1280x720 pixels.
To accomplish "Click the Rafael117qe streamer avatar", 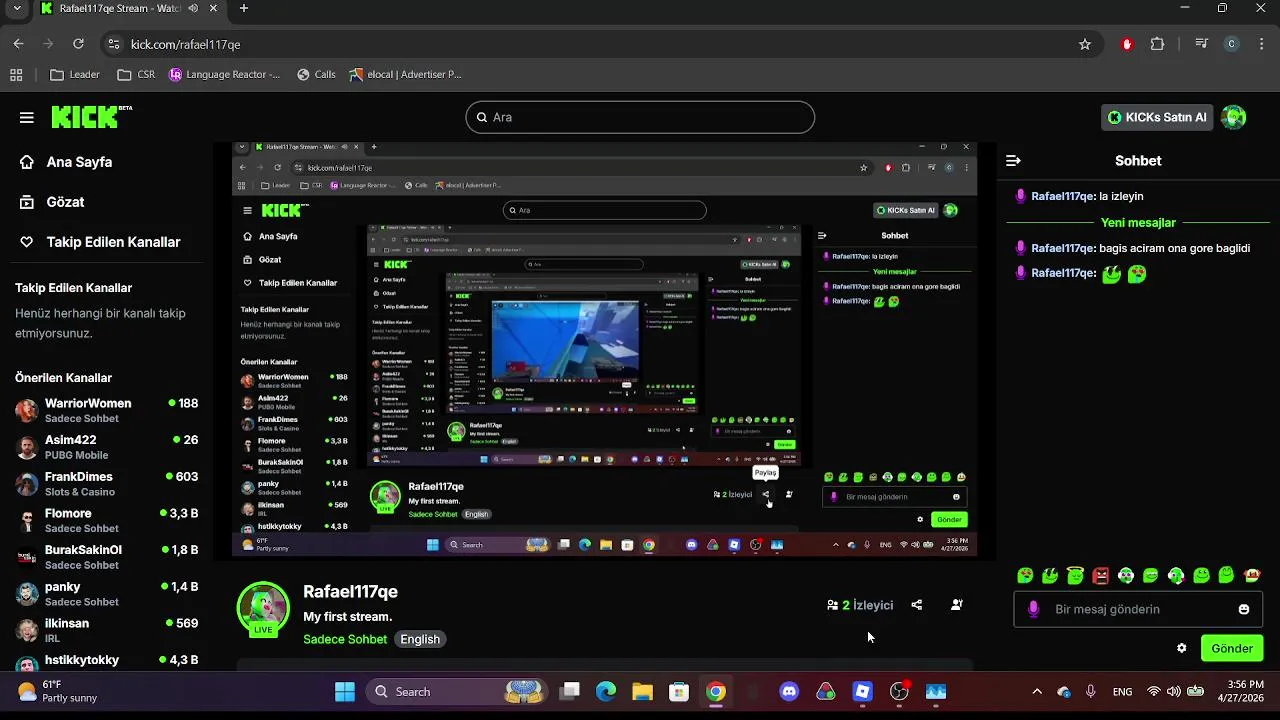I will click(263, 608).
